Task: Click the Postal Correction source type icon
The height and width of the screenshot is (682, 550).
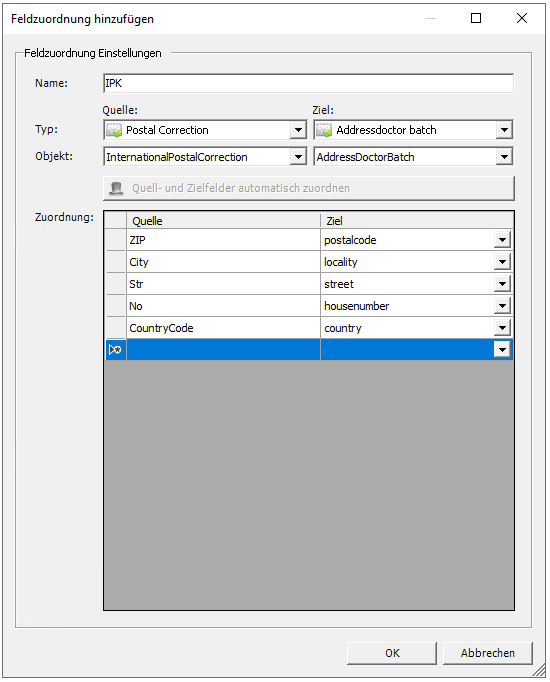Action: pyautogui.click(x=114, y=130)
